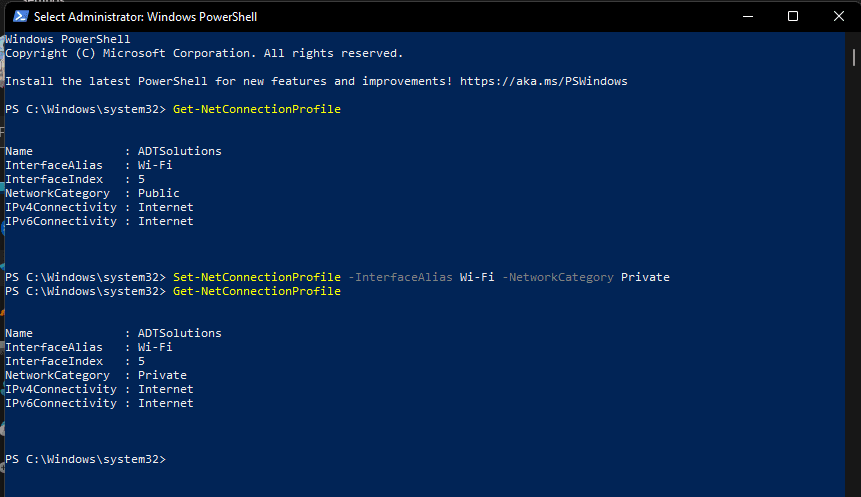861x497 pixels.
Task: Click the -InterfaceAlias parameter text
Action: (x=400, y=277)
